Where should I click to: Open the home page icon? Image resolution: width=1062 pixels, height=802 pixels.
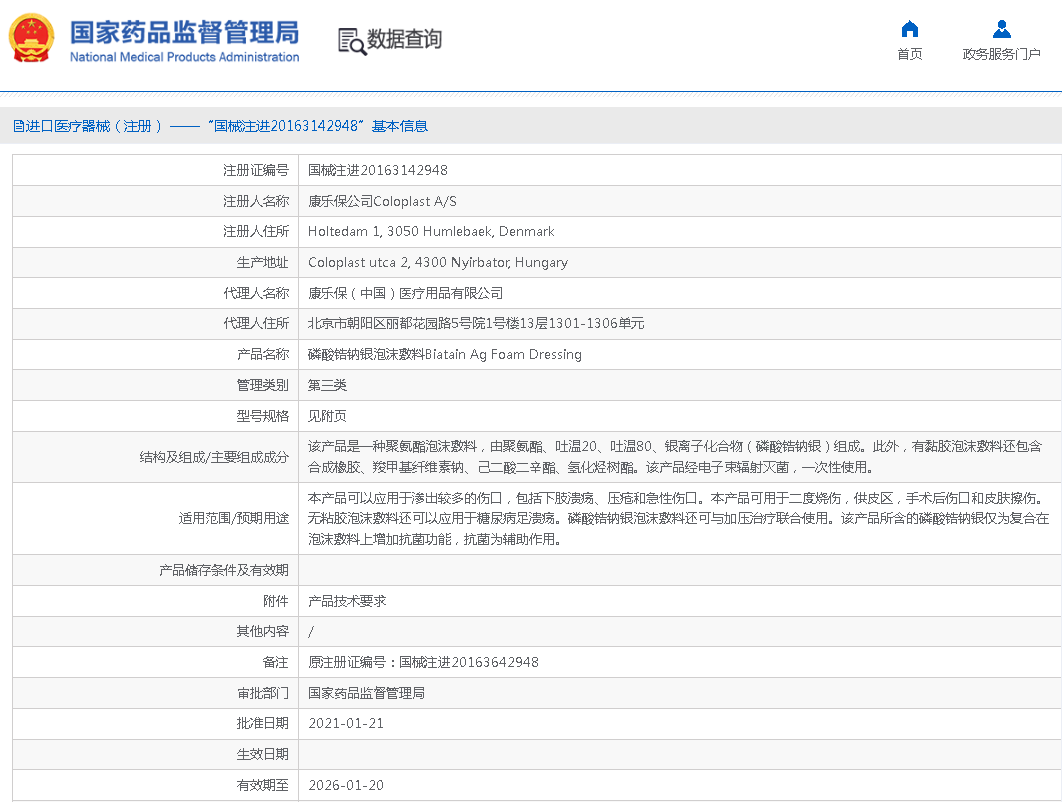click(910, 29)
